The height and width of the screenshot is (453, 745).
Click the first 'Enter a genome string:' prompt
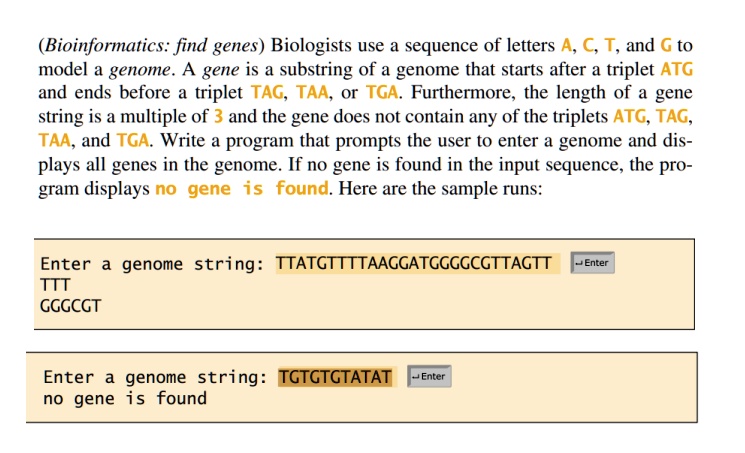tap(152, 264)
